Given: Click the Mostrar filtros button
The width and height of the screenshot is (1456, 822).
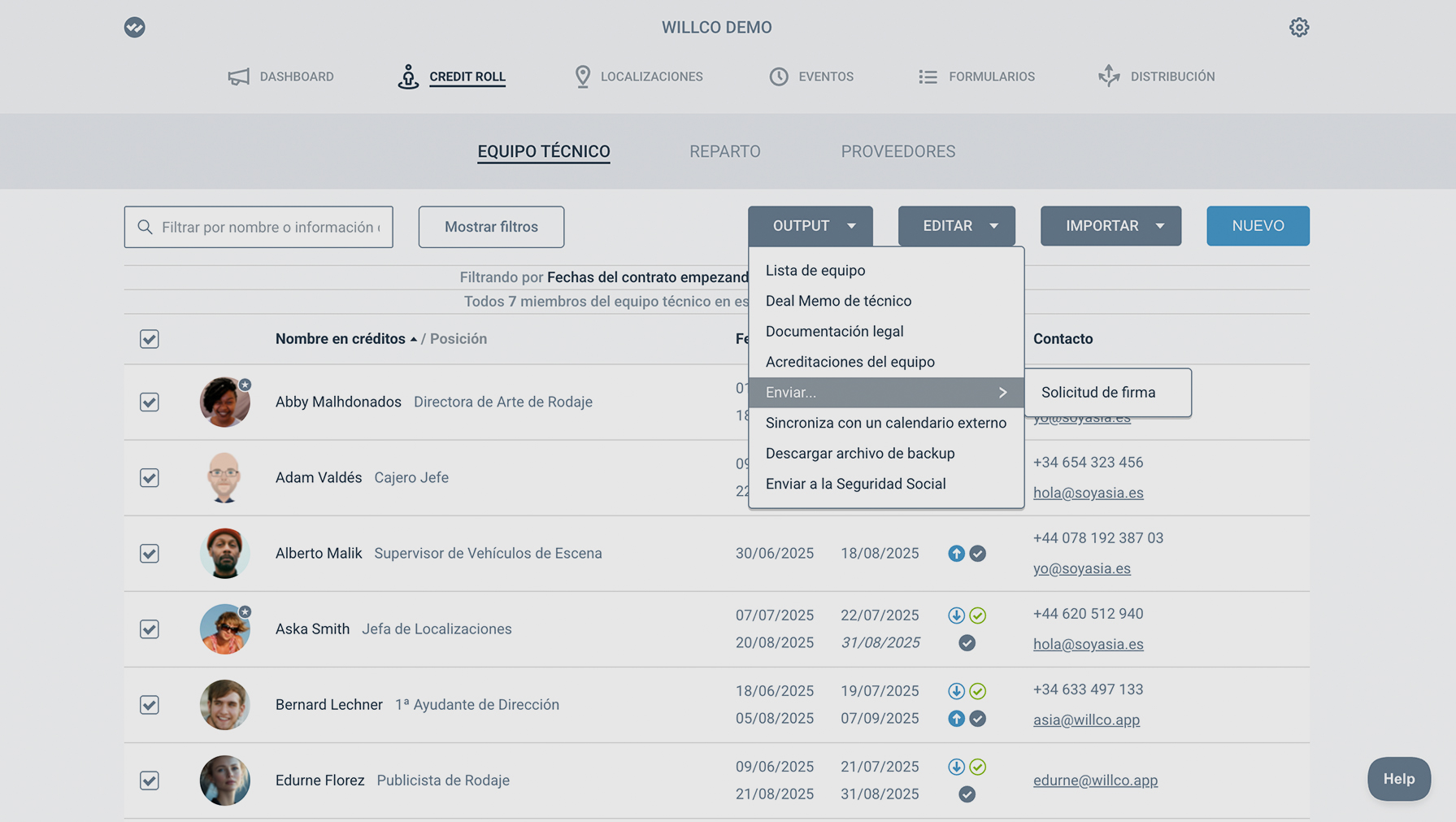Looking at the screenshot, I should (491, 227).
